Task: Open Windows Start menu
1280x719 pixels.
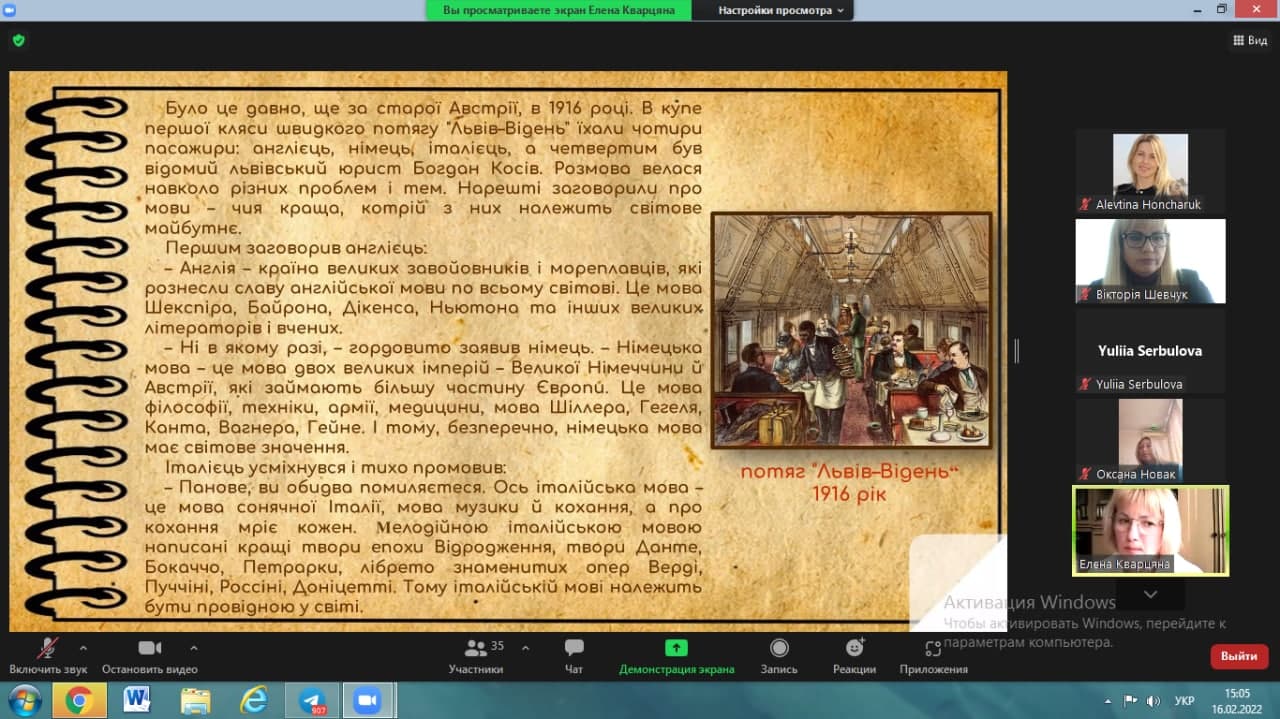Action: [x=24, y=701]
